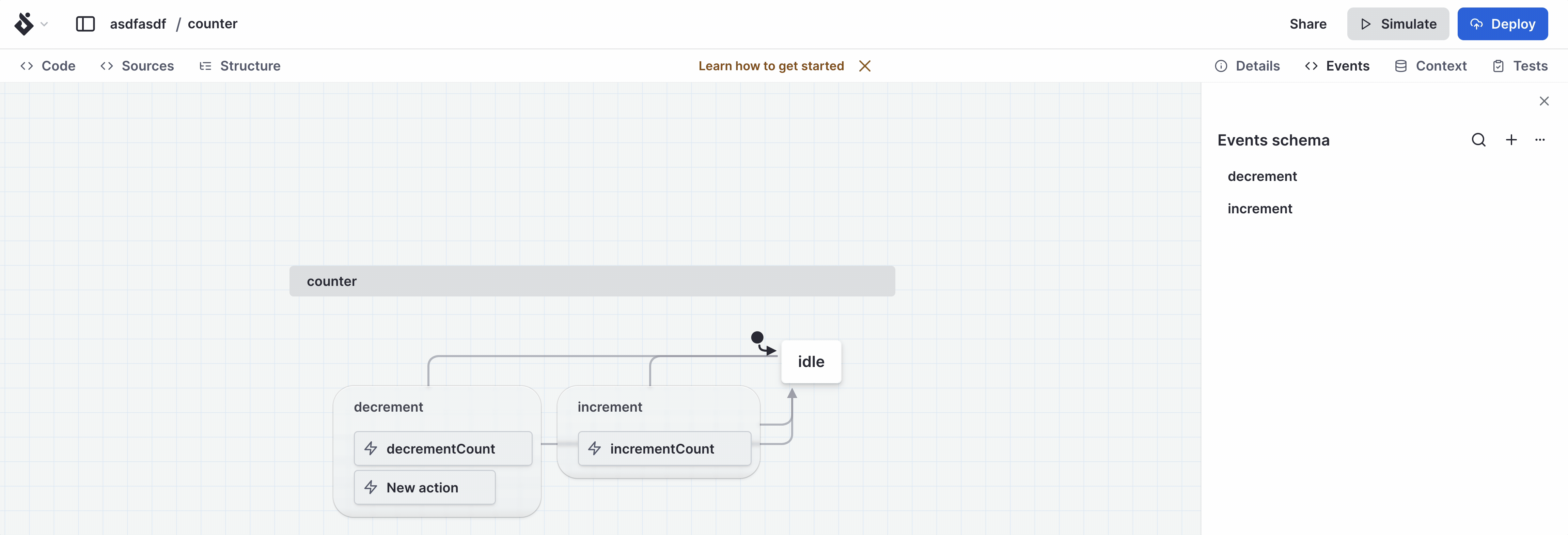Select the idle state node
The height and width of the screenshot is (535, 1568).
click(811, 361)
